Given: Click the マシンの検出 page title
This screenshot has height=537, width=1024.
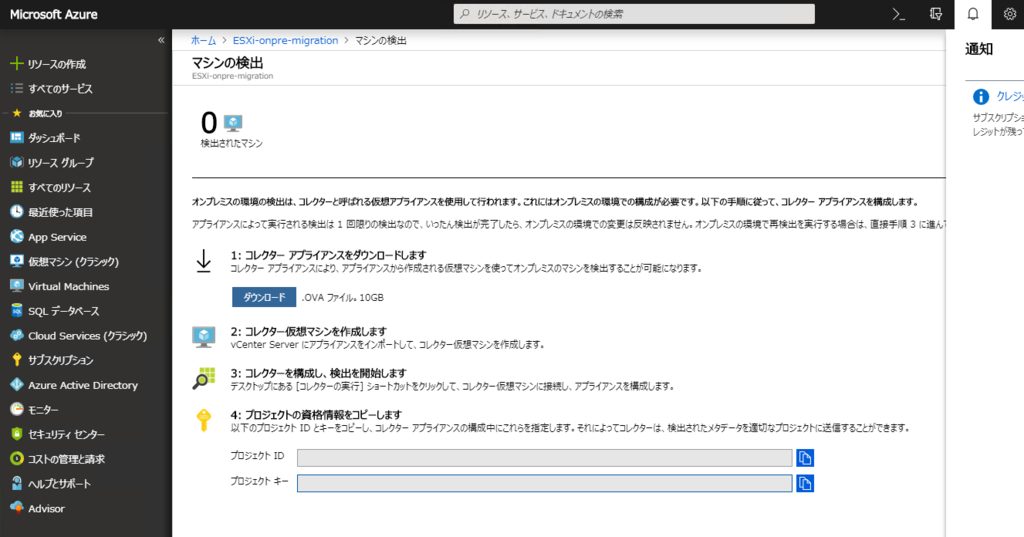Looking at the screenshot, I should (x=227, y=63).
